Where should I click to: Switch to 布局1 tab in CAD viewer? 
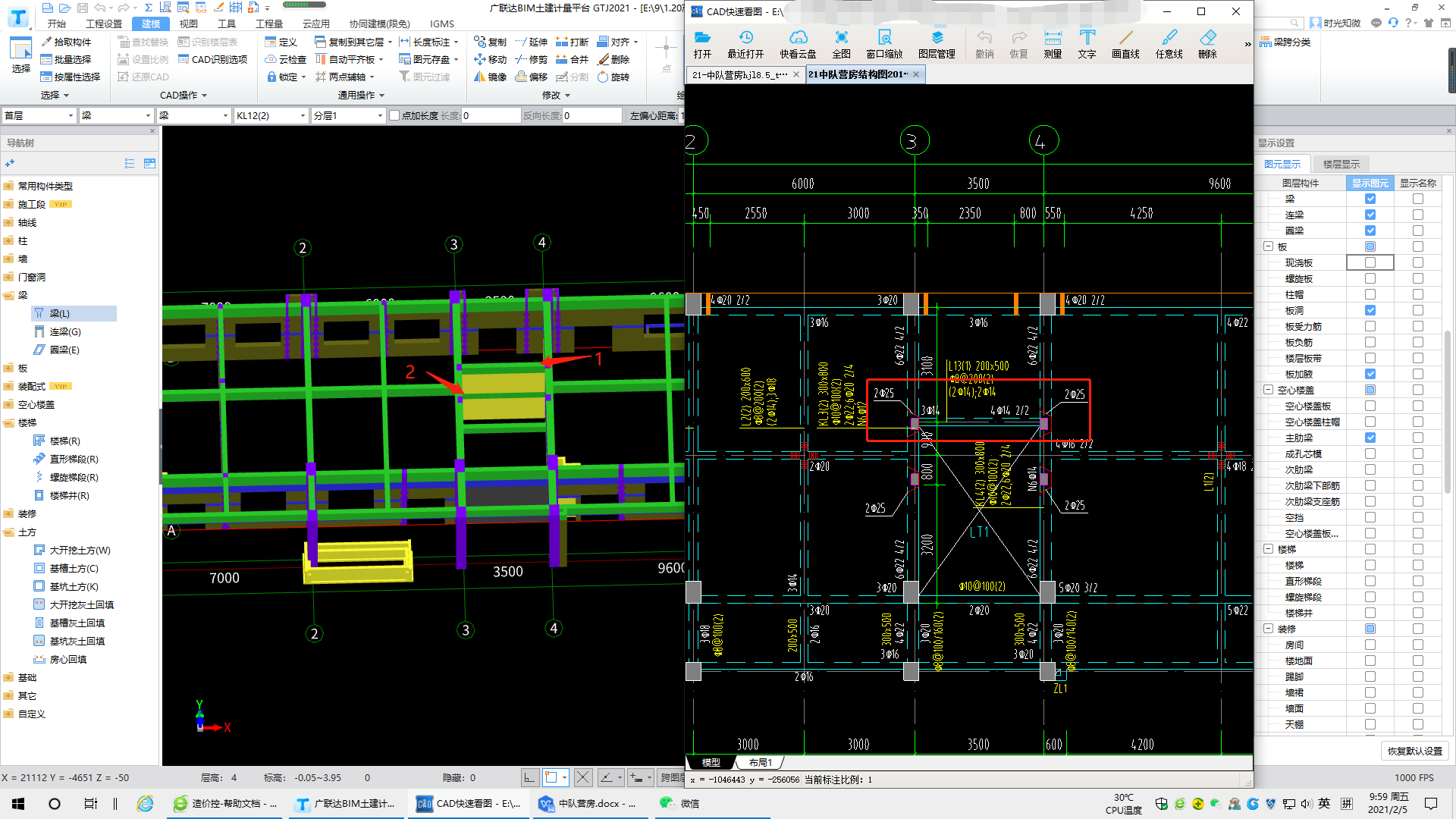pos(760,762)
